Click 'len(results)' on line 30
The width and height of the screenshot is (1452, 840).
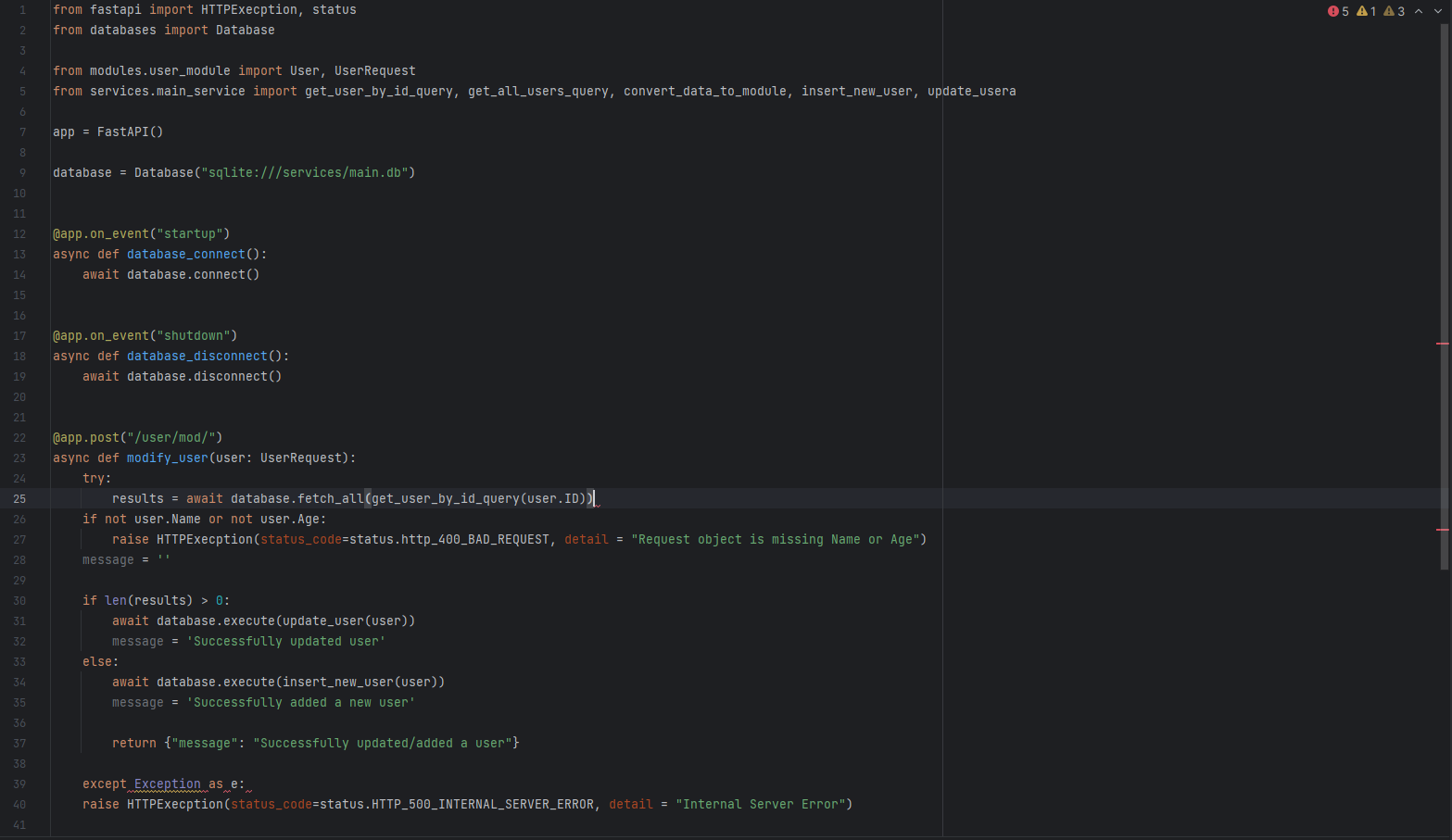149,600
